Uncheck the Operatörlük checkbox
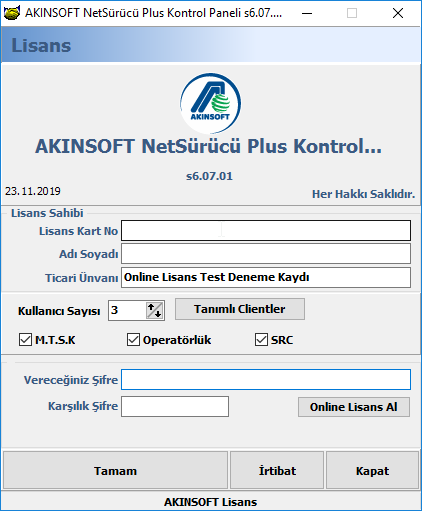The image size is (422, 511). pyautogui.click(x=133, y=340)
